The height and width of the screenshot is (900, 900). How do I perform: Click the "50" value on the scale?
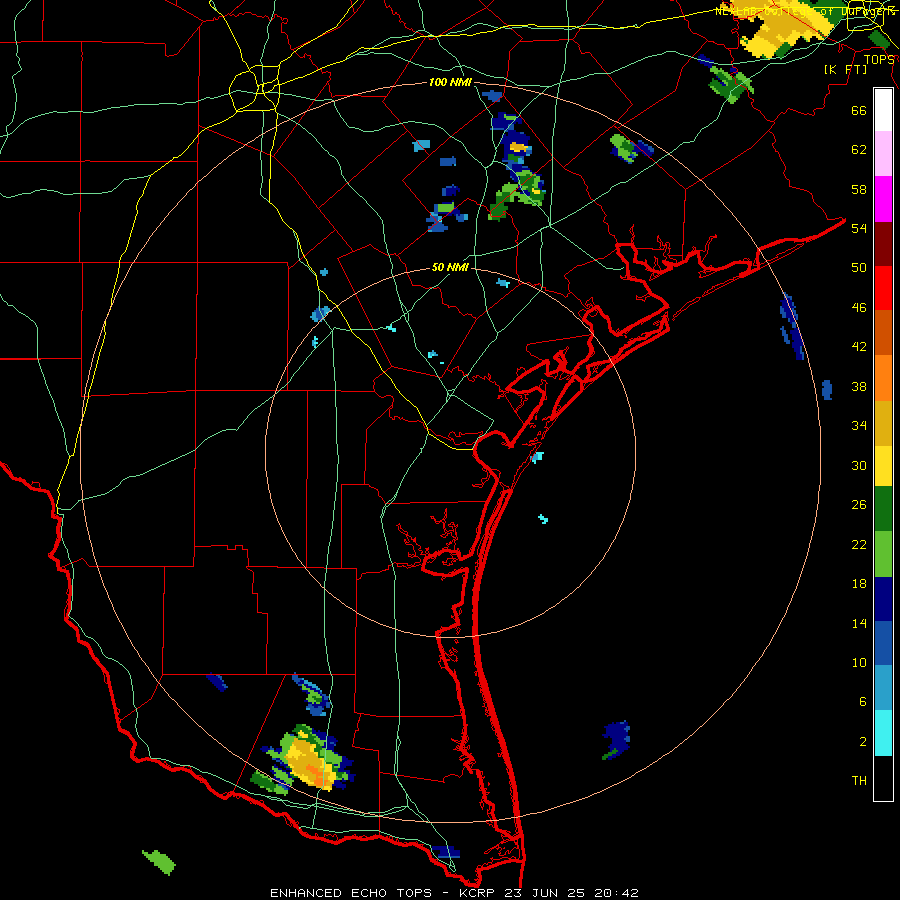click(859, 268)
